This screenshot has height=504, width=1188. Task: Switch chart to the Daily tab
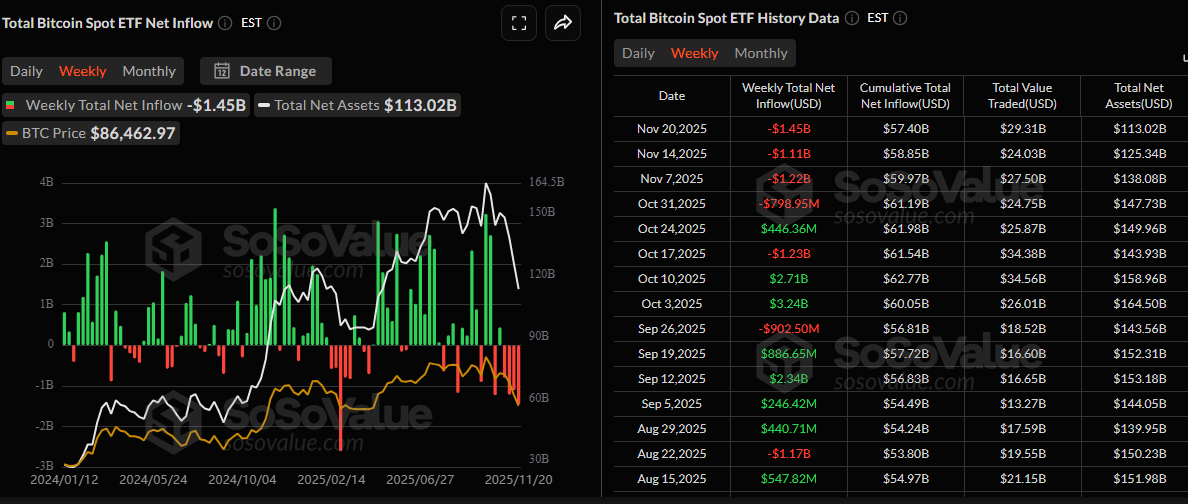tap(27, 71)
